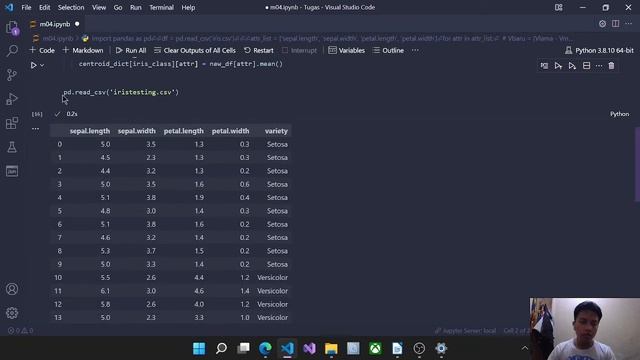Restart the notebook kernel

click(259, 50)
